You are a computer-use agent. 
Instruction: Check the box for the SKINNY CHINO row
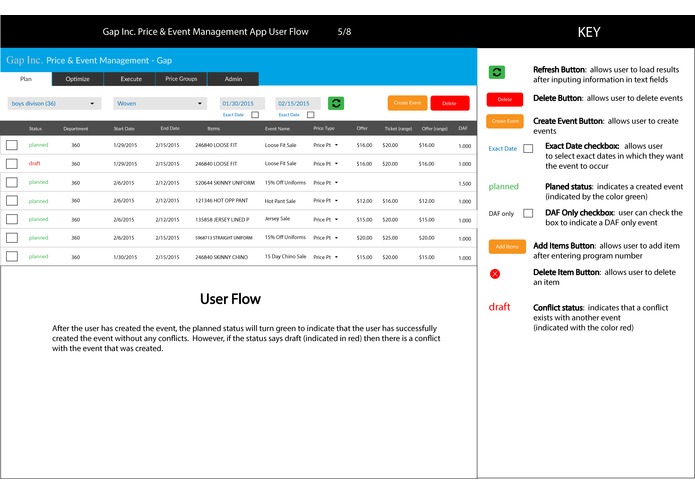(x=12, y=257)
